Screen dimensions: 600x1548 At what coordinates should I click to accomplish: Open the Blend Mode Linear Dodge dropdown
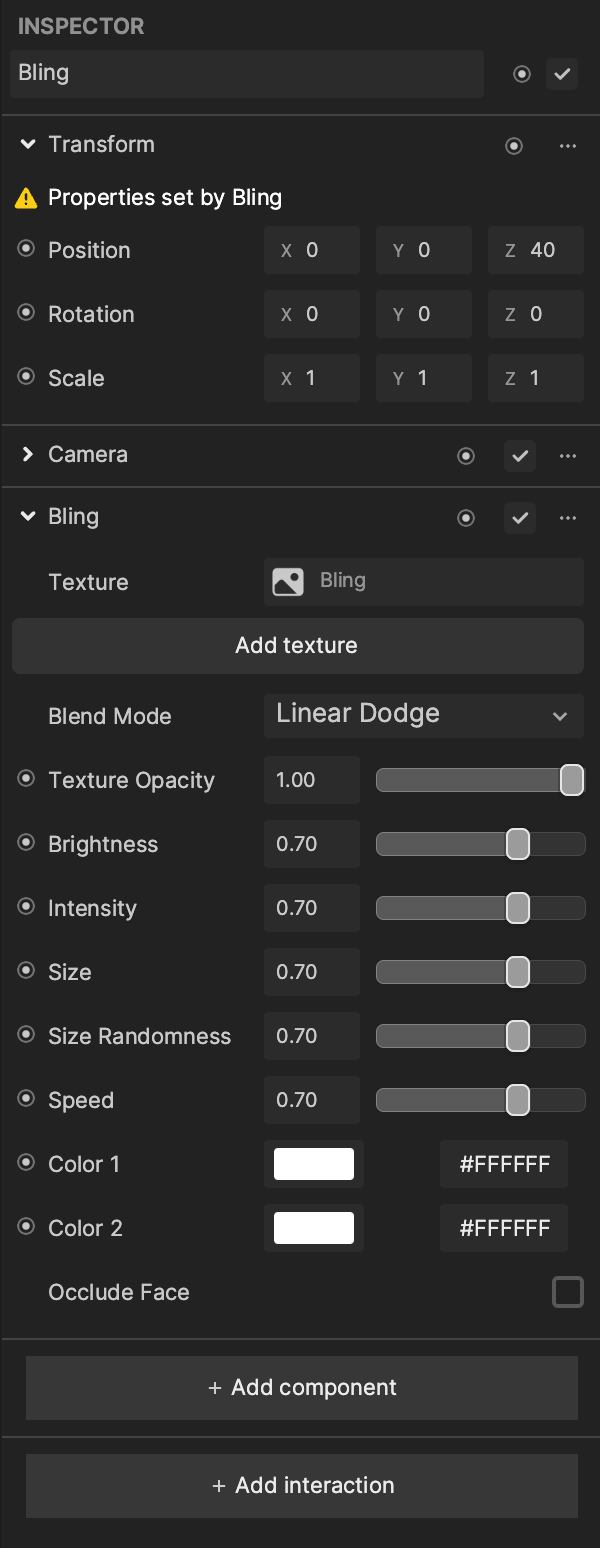click(424, 715)
